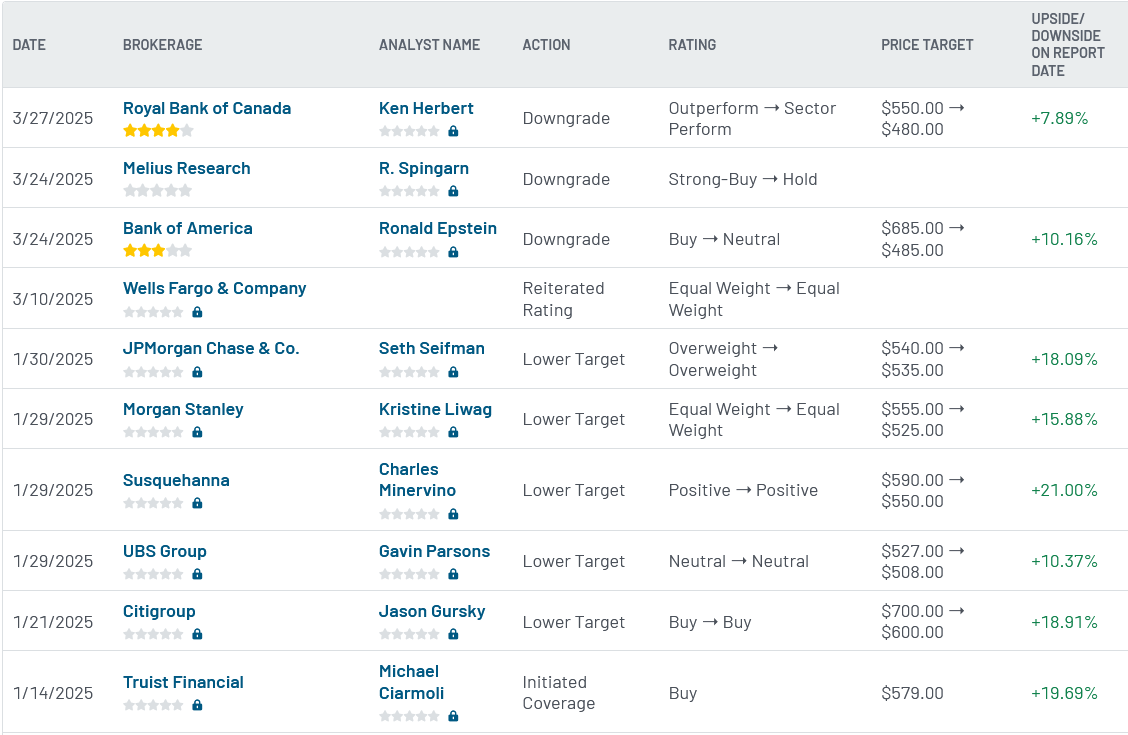Click lock icon under Susquehanna brokerage
The width and height of the screenshot is (1128, 735).
click(x=197, y=503)
